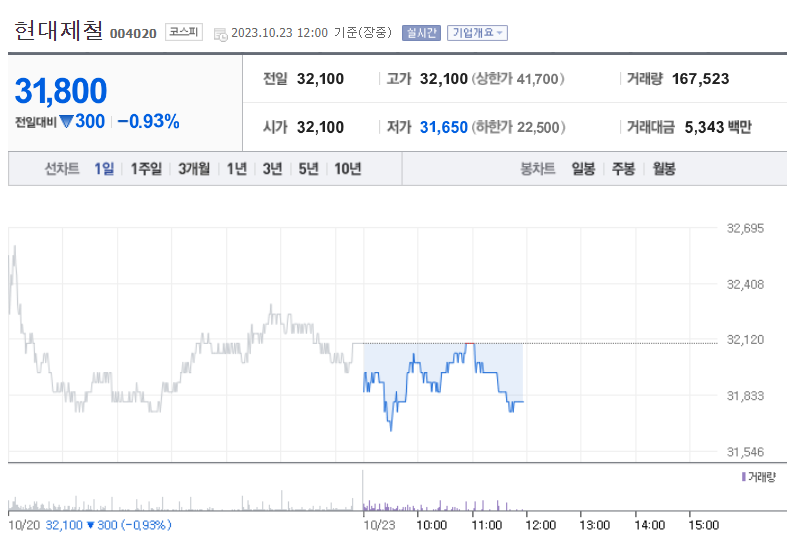Image resolution: width=787 pixels, height=540 pixels.
Task: Click the 10/23 date axis label
Action: 379,525
